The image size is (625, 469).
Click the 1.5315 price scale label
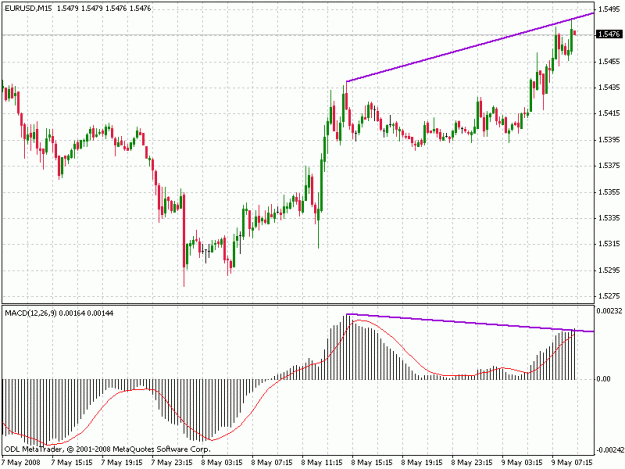pyautogui.click(x=609, y=244)
